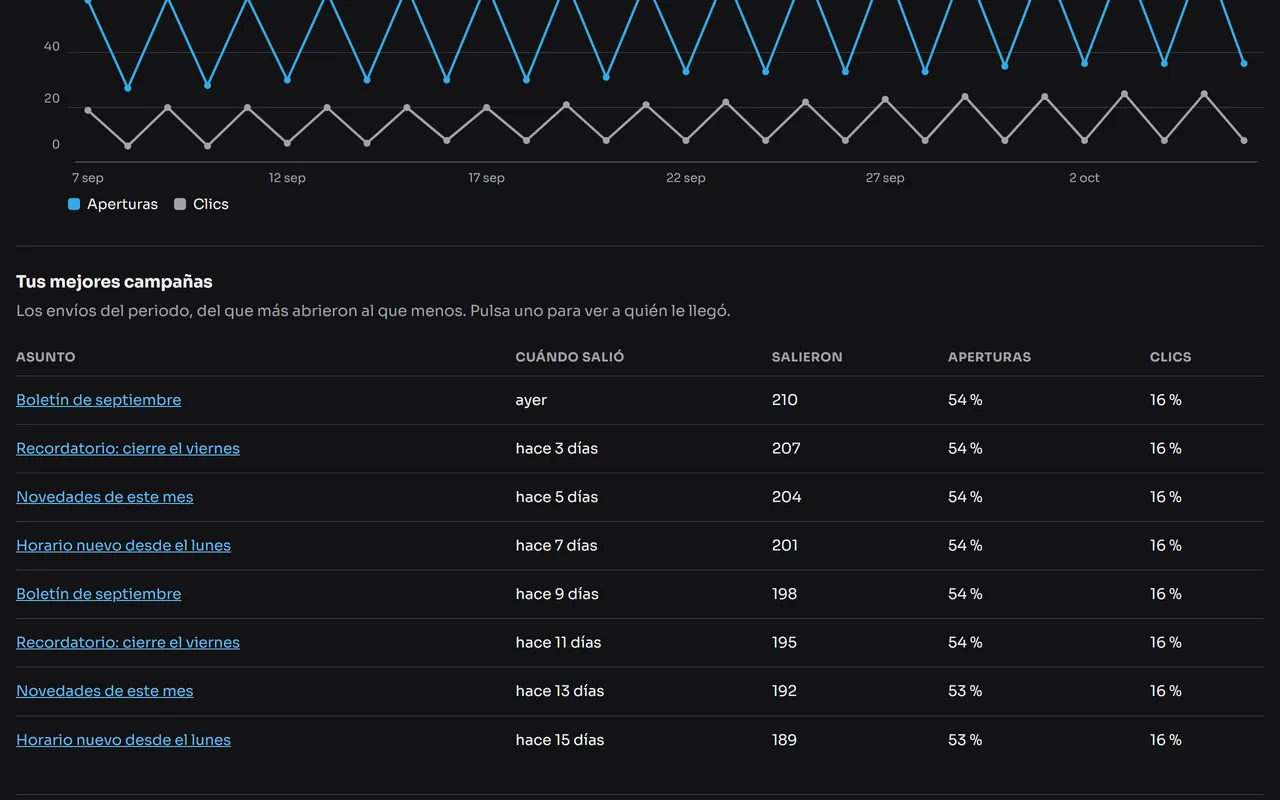Click the "ayer" cell in the campaigns table

click(x=531, y=400)
